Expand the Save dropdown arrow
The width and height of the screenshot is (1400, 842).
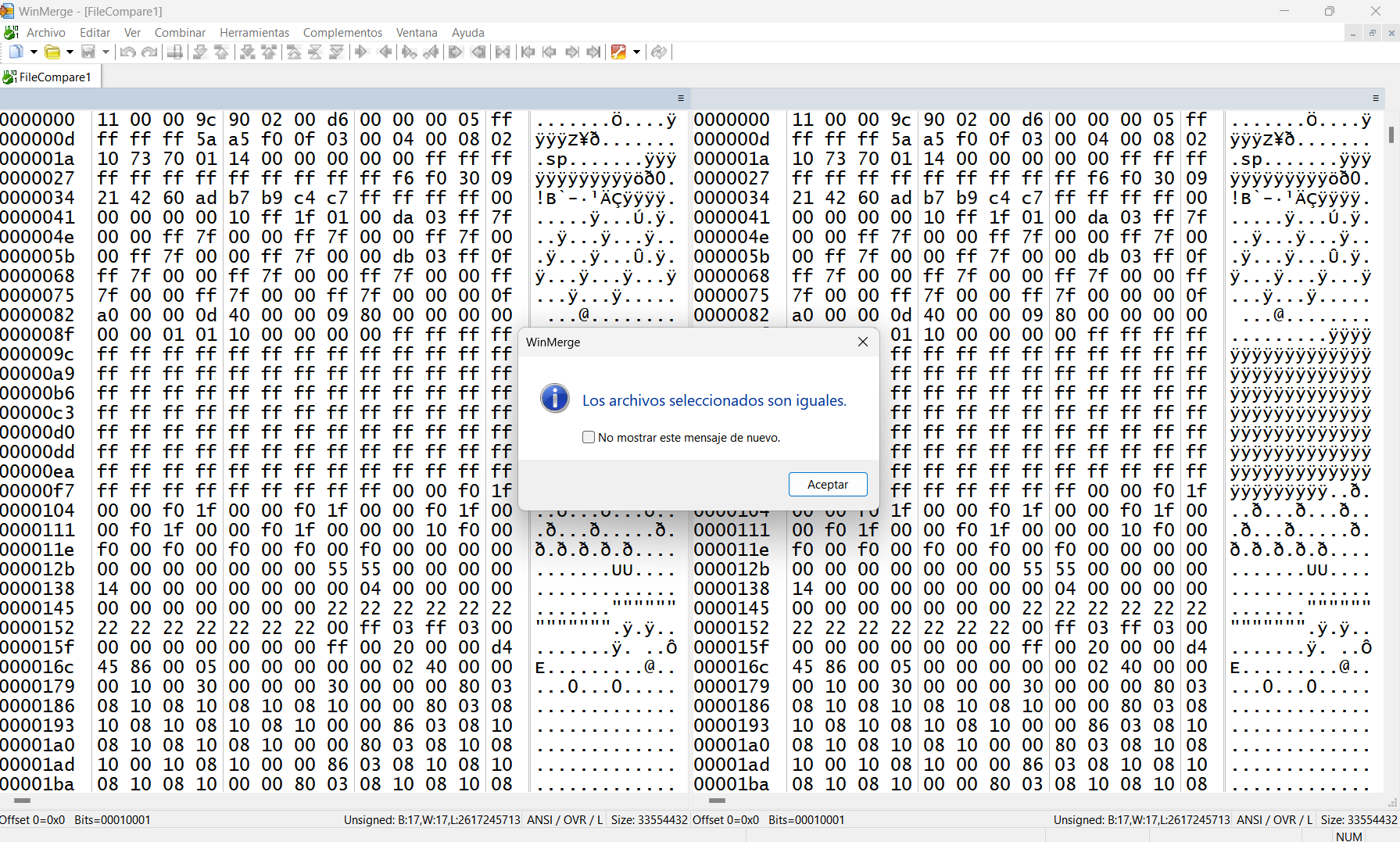[x=106, y=52]
